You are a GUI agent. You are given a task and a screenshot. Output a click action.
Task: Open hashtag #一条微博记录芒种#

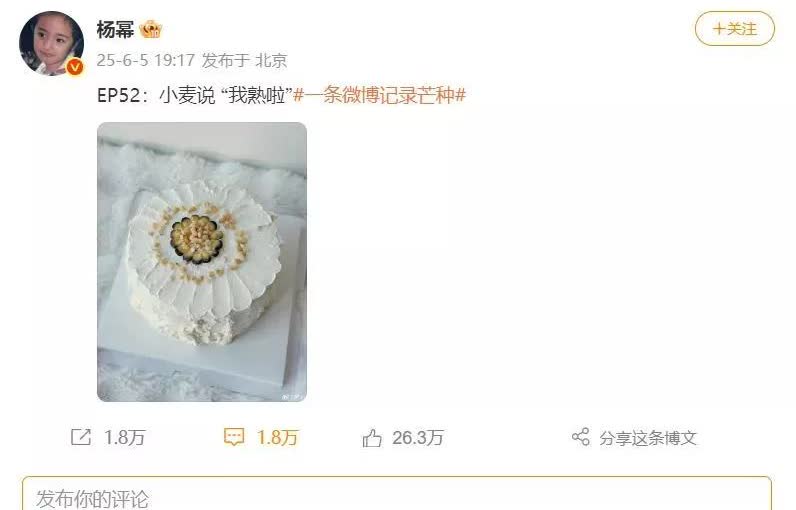[380, 95]
